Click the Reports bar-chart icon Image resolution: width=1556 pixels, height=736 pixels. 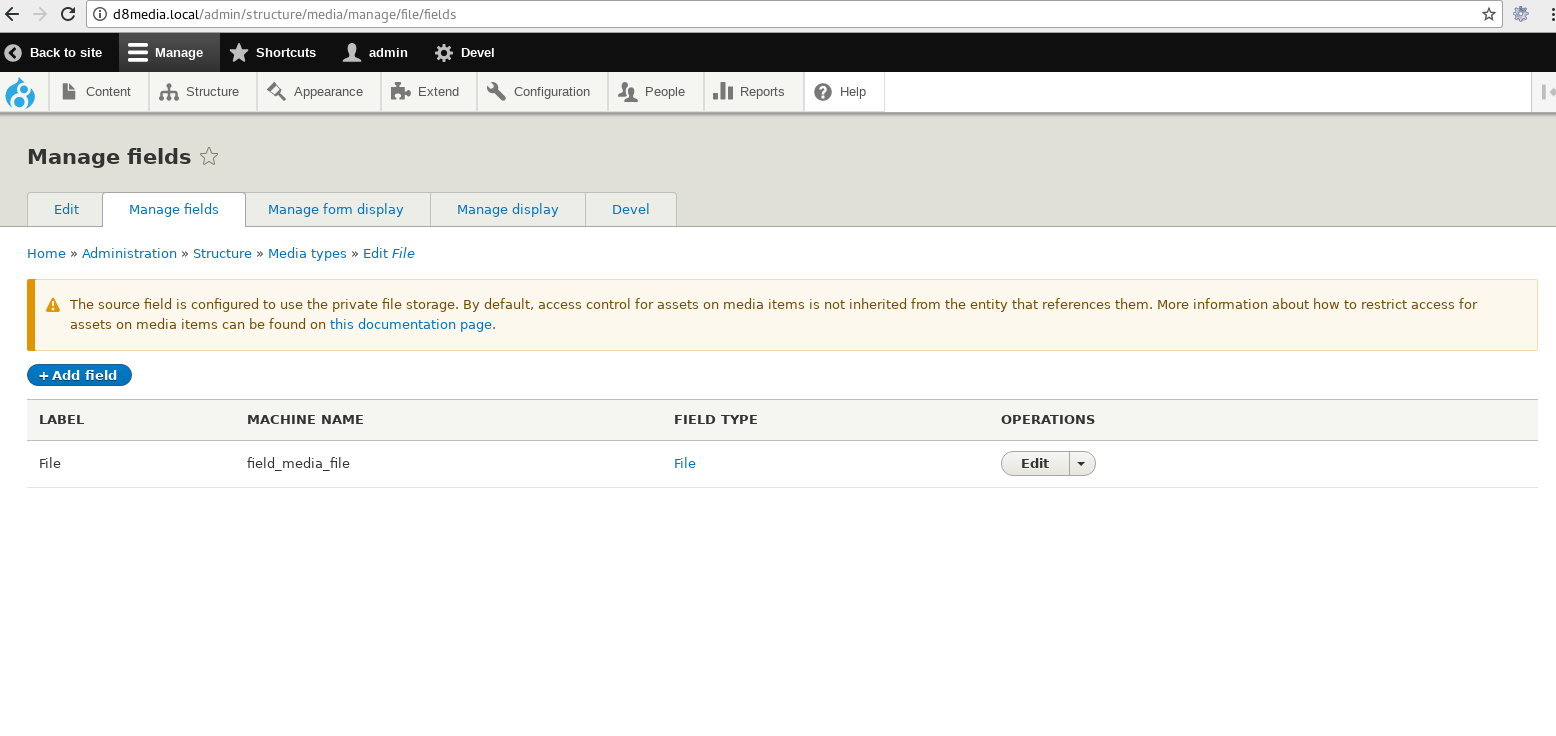(722, 91)
